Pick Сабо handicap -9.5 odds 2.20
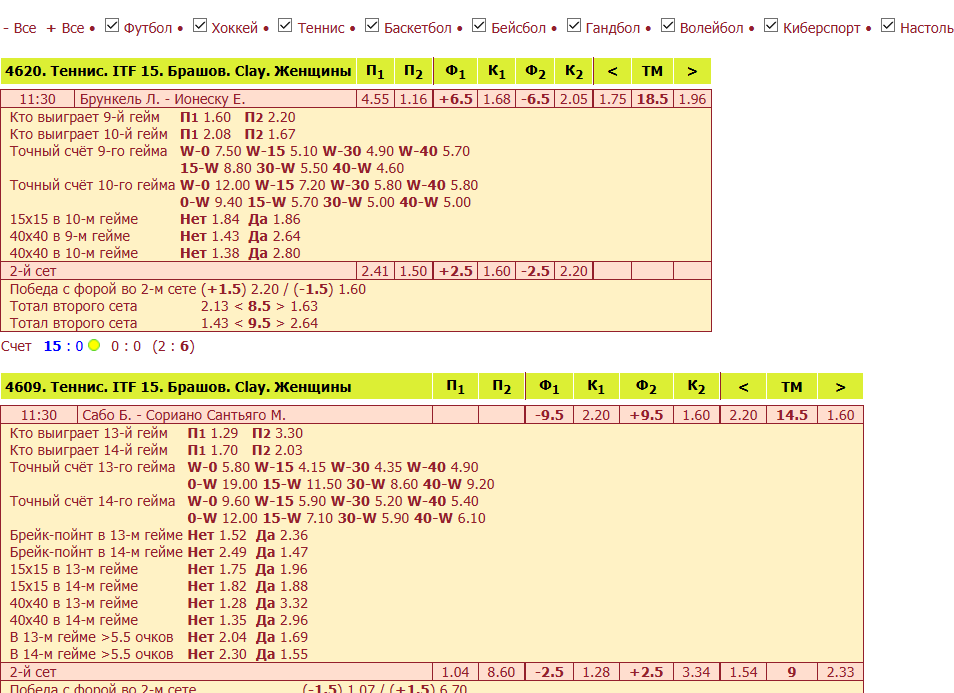 [596, 415]
